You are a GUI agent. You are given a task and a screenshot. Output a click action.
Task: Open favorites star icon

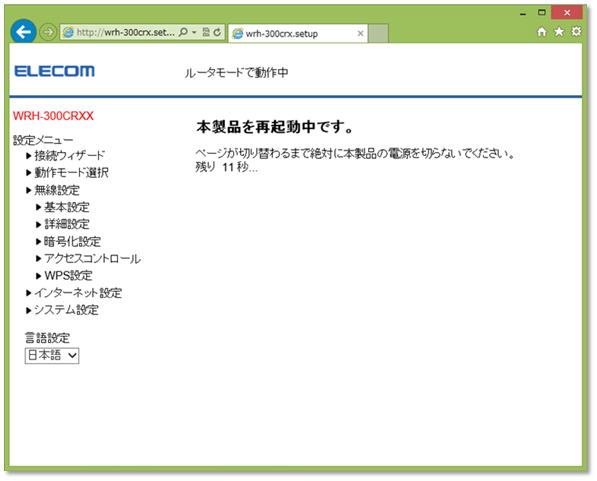pos(559,32)
